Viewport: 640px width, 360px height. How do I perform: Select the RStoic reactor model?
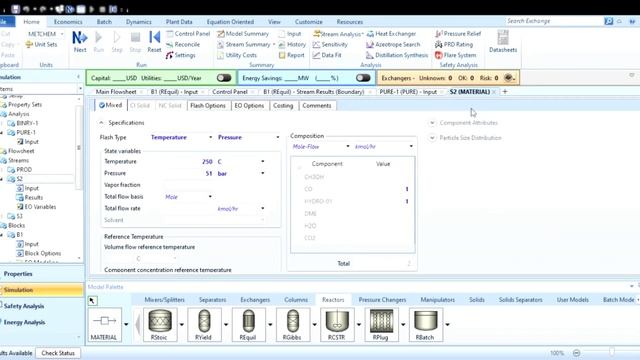click(x=160, y=324)
